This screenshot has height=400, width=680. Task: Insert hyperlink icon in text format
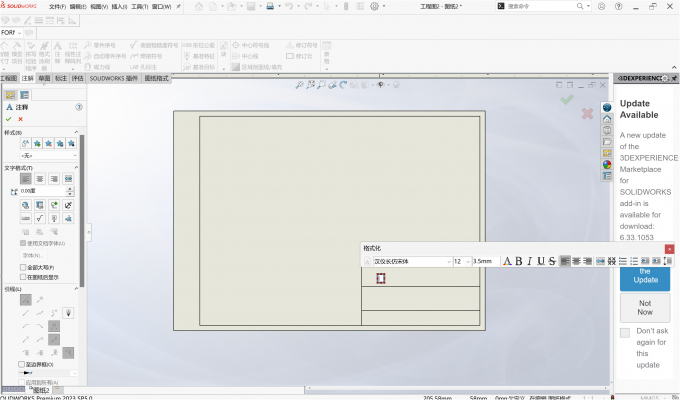[26, 205]
